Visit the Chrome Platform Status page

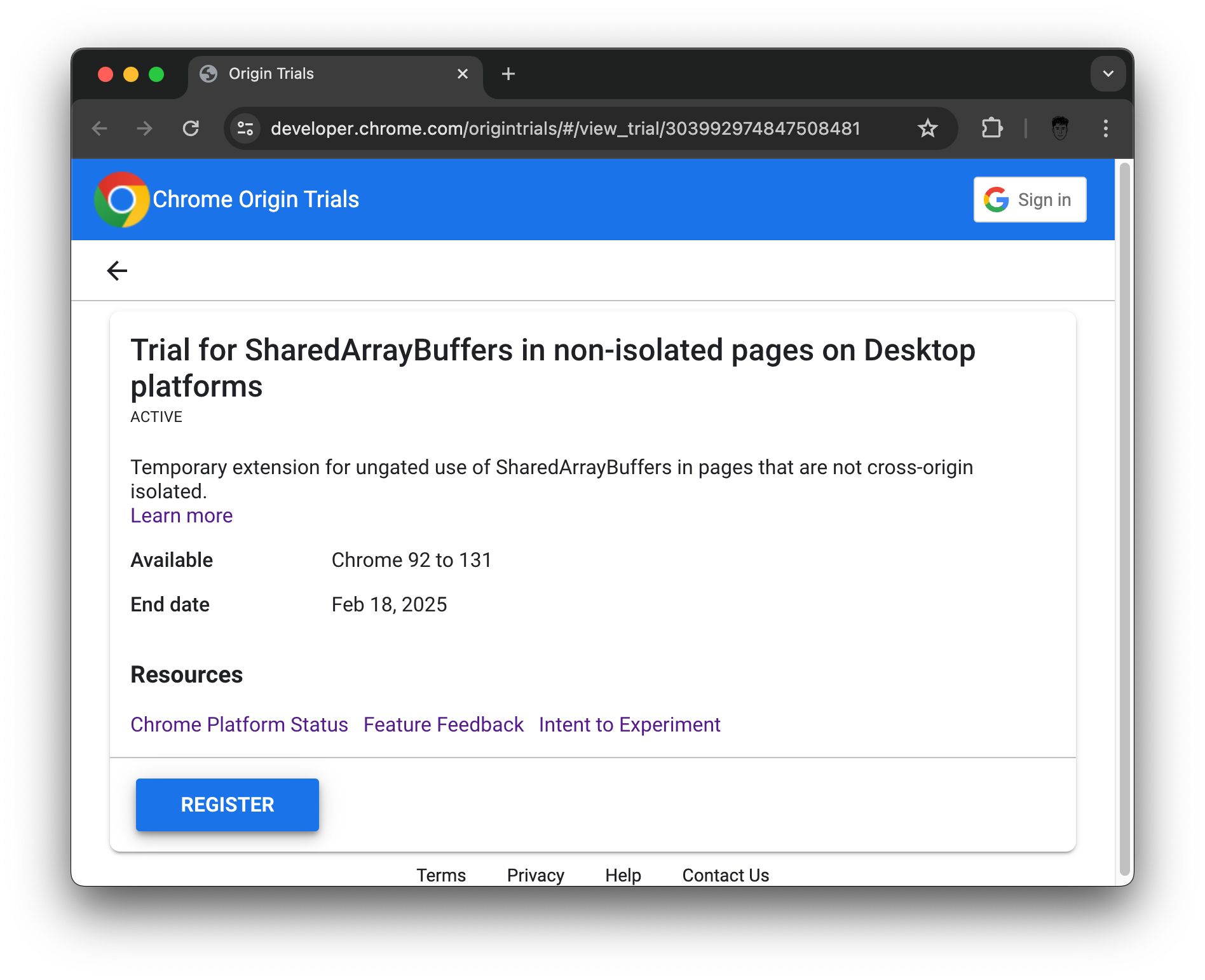(x=239, y=724)
